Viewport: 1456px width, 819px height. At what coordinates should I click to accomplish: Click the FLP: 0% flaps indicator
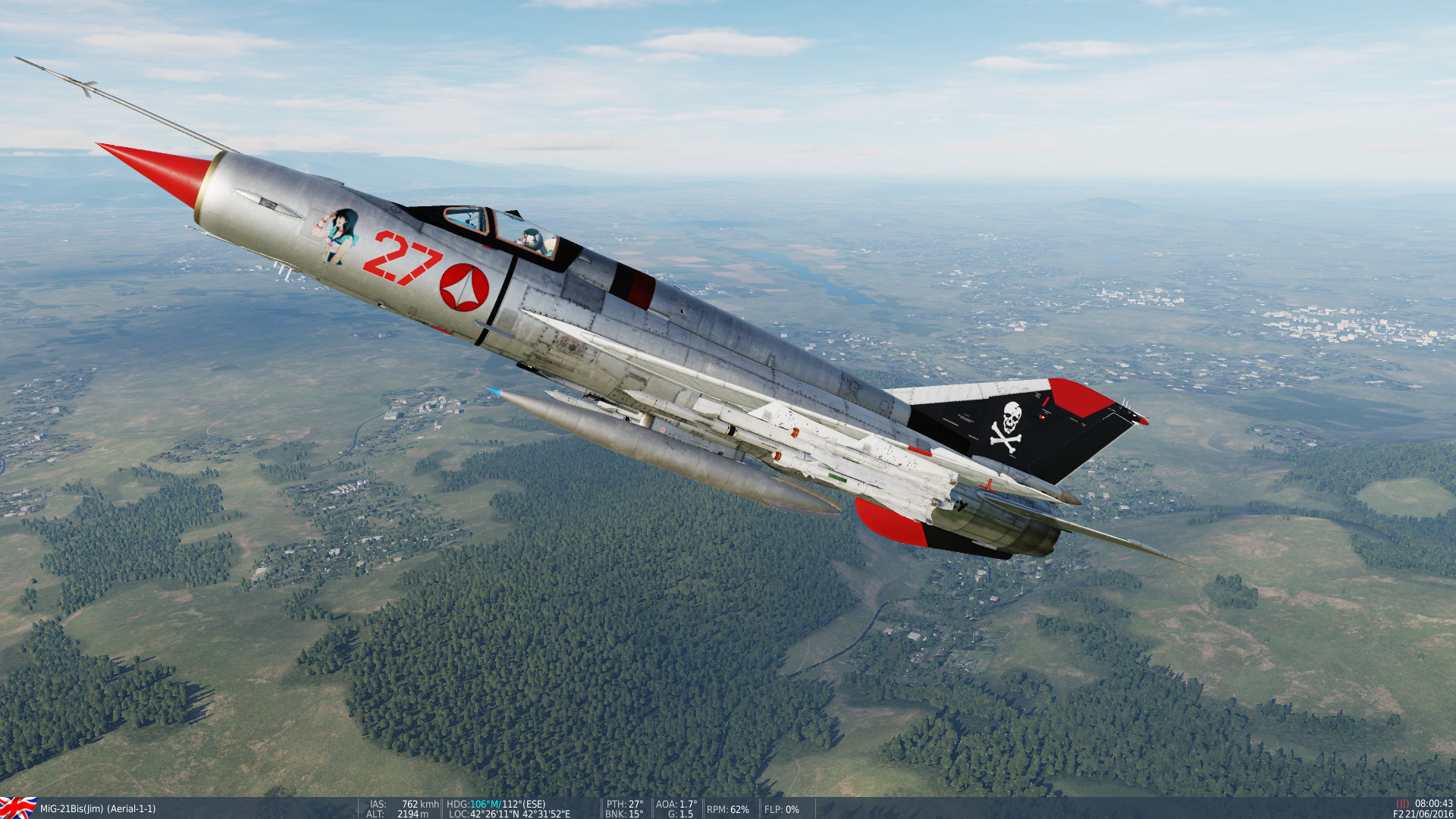[x=781, y=810]
